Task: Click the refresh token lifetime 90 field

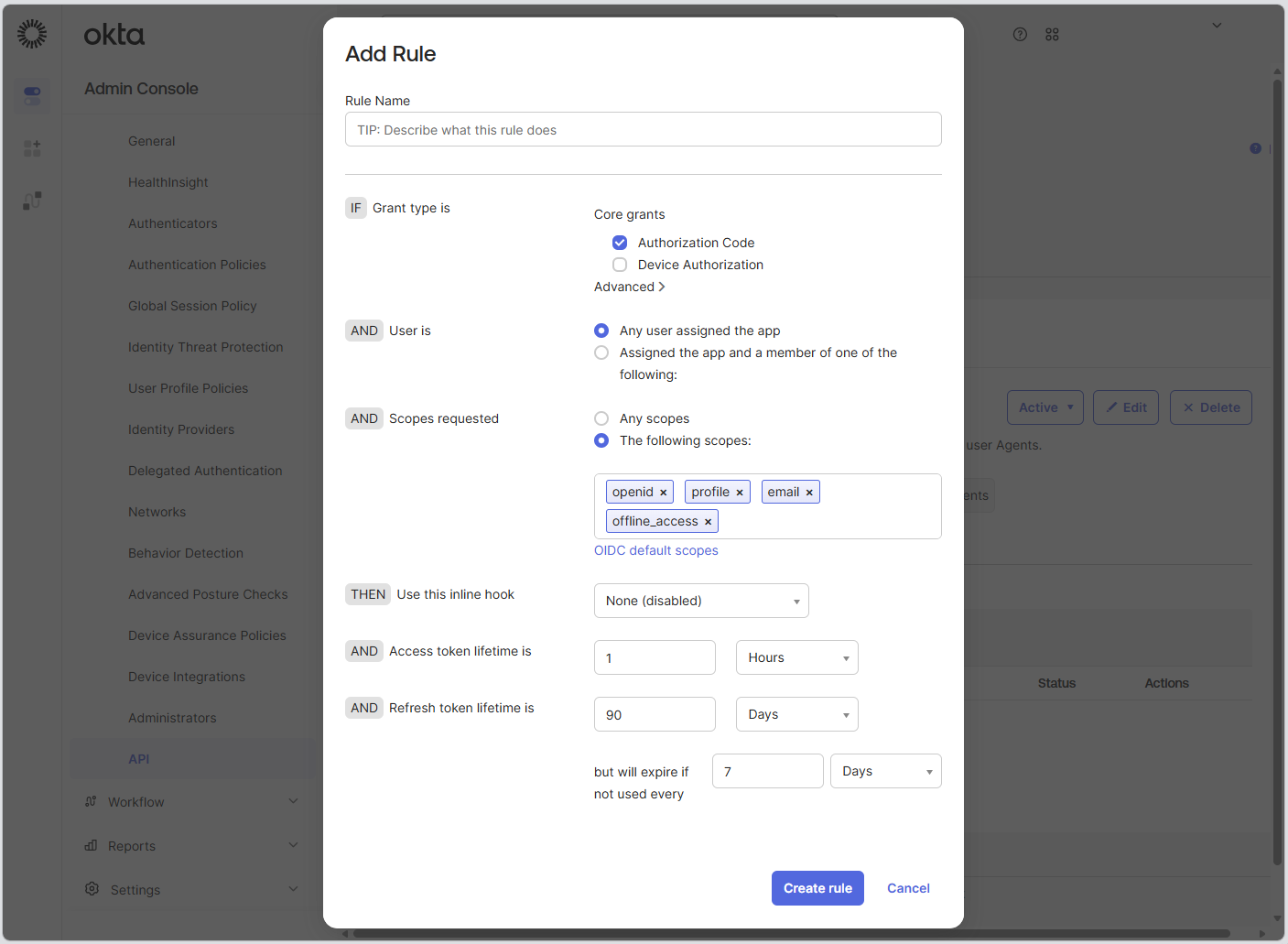Action: coord(655,714)
